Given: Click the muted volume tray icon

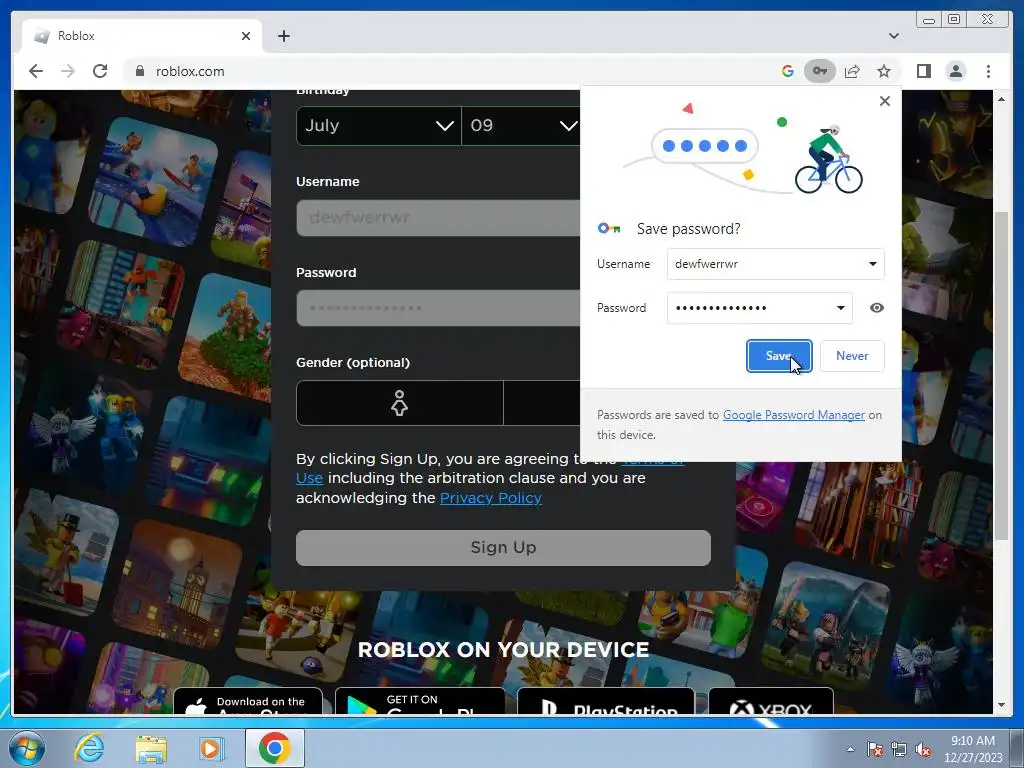Looking at the screenshot, I should 923,749.
